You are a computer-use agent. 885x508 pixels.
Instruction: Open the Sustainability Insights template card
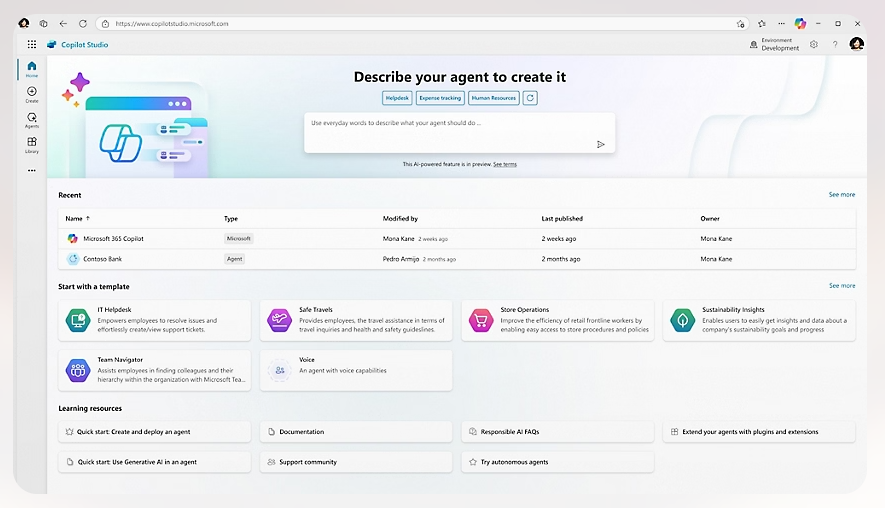[759, 320]
